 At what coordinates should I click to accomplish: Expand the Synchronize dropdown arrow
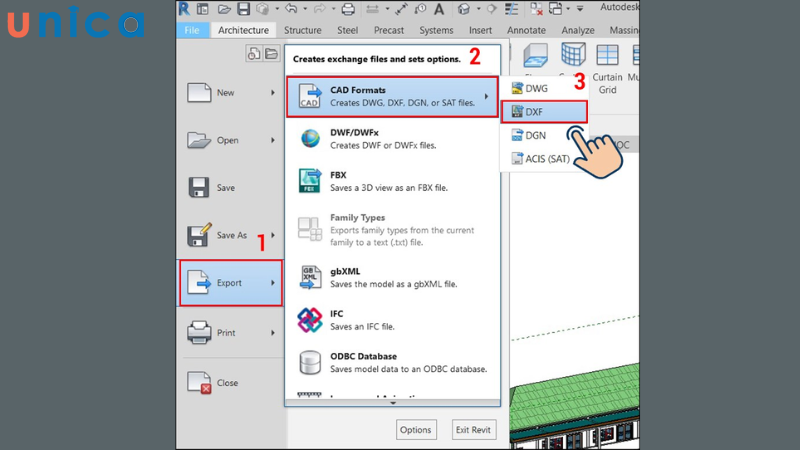[x=277, y=9]
